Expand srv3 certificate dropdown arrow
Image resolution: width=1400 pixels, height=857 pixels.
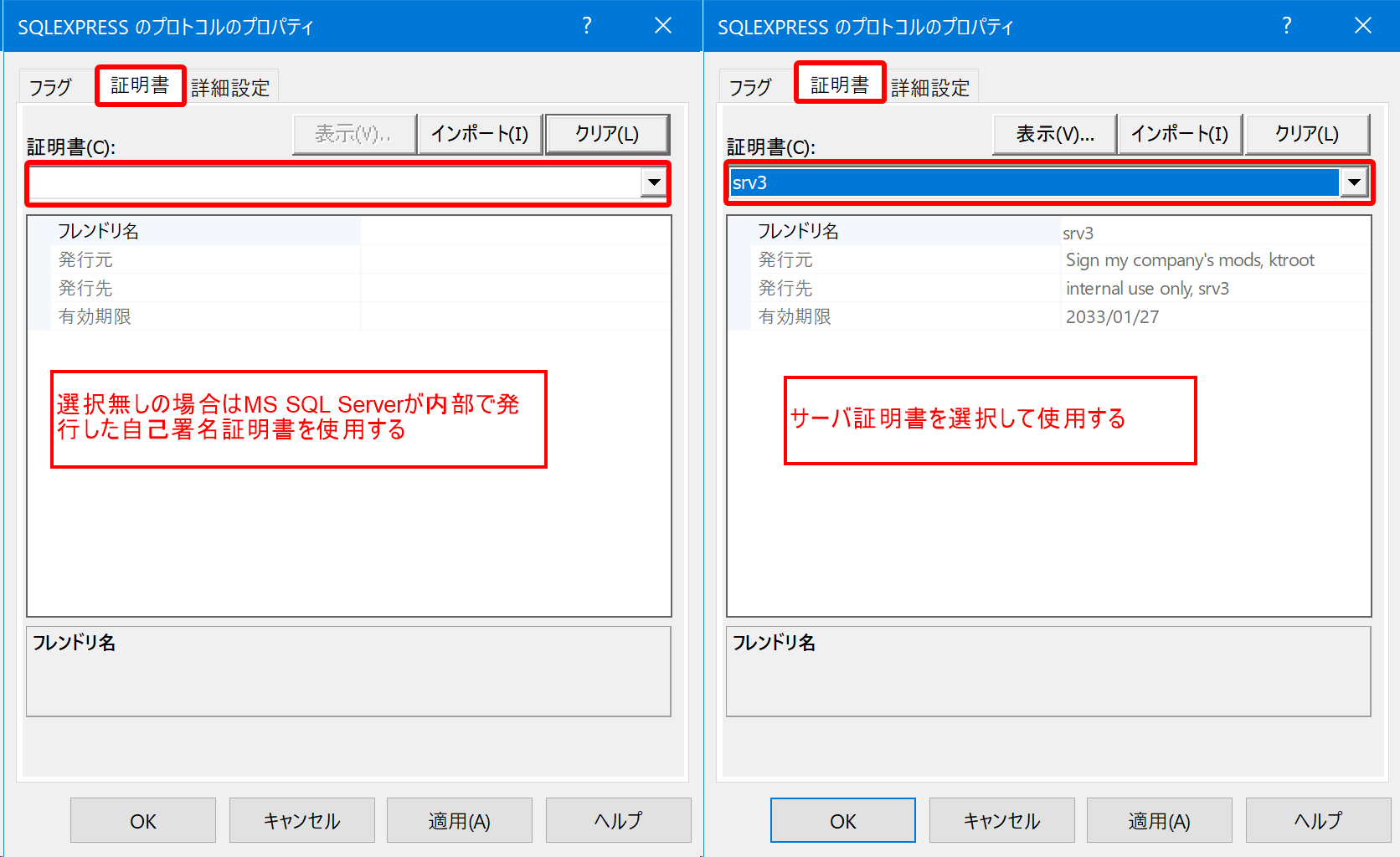tap(1354, 182)
